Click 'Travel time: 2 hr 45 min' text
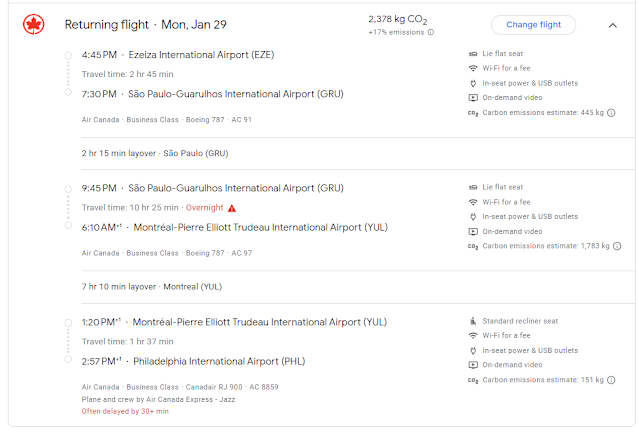639x432 pixels. [128, 74]
